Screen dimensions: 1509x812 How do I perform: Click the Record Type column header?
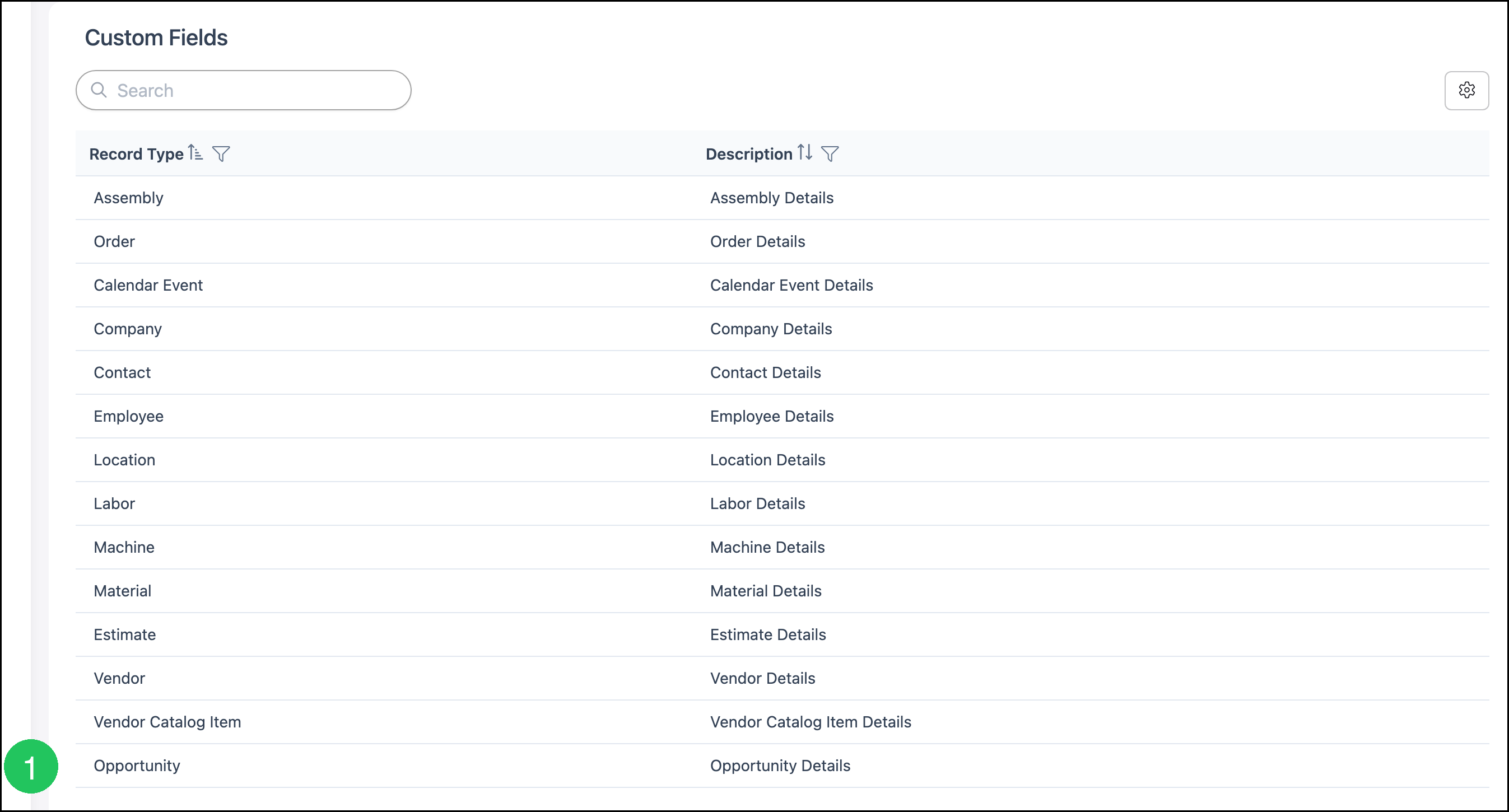pyautogui.click(x=136, y=154)
